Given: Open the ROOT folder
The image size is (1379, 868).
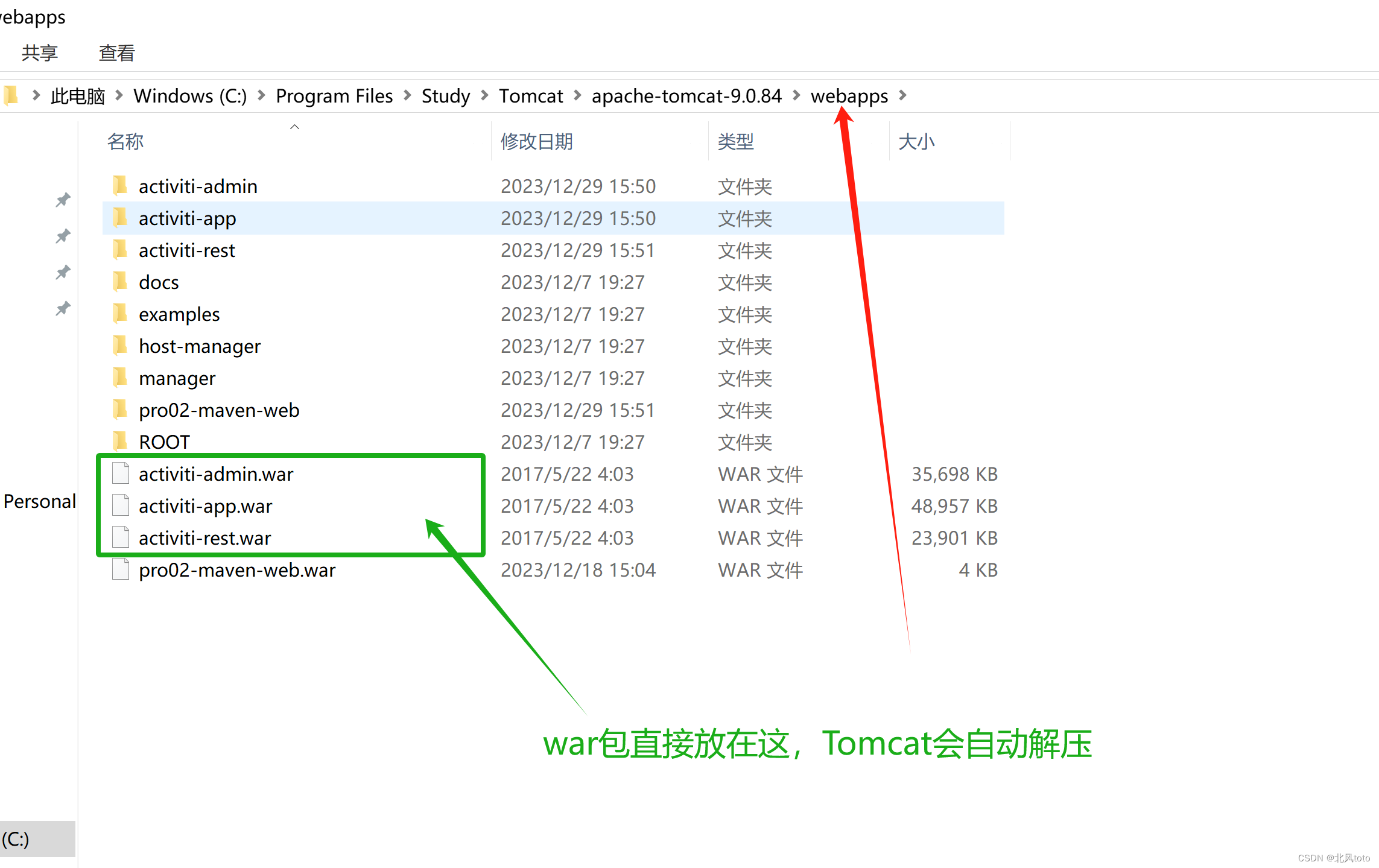Looking at the screenshot, I should coord(163,441).
